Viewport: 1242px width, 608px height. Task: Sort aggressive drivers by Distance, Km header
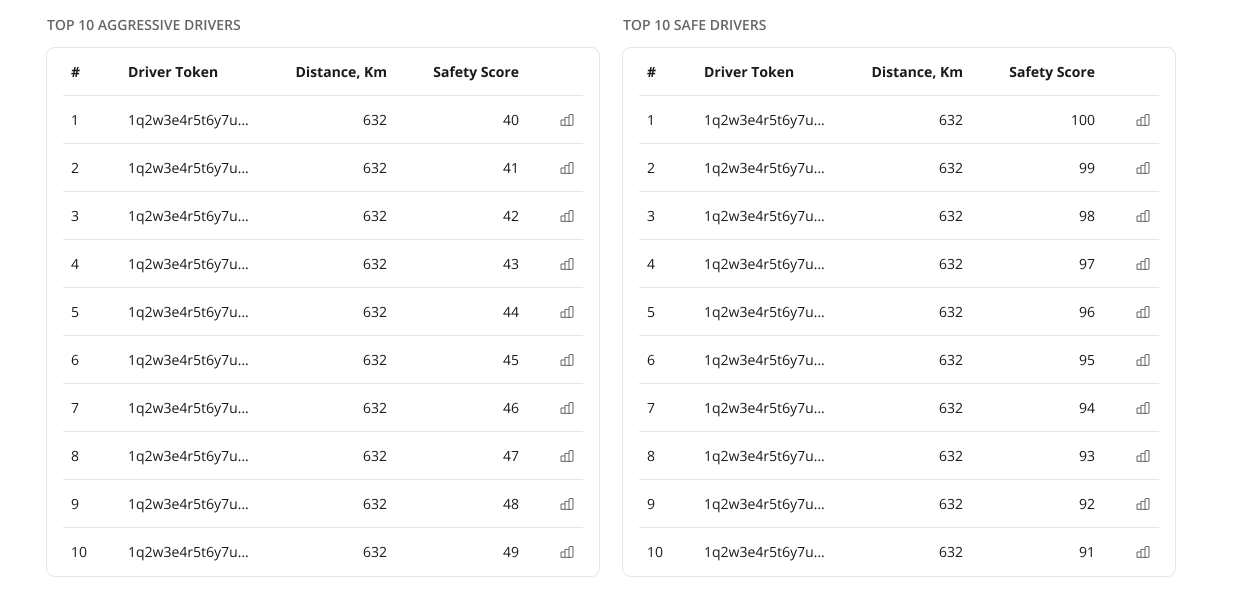coord(341,72)
